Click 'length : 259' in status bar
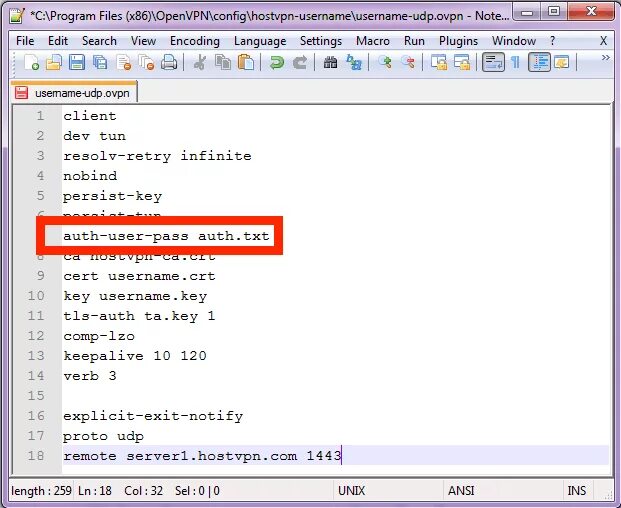The image size is (621, 508). pyautogui.click(x=41, y=491)
